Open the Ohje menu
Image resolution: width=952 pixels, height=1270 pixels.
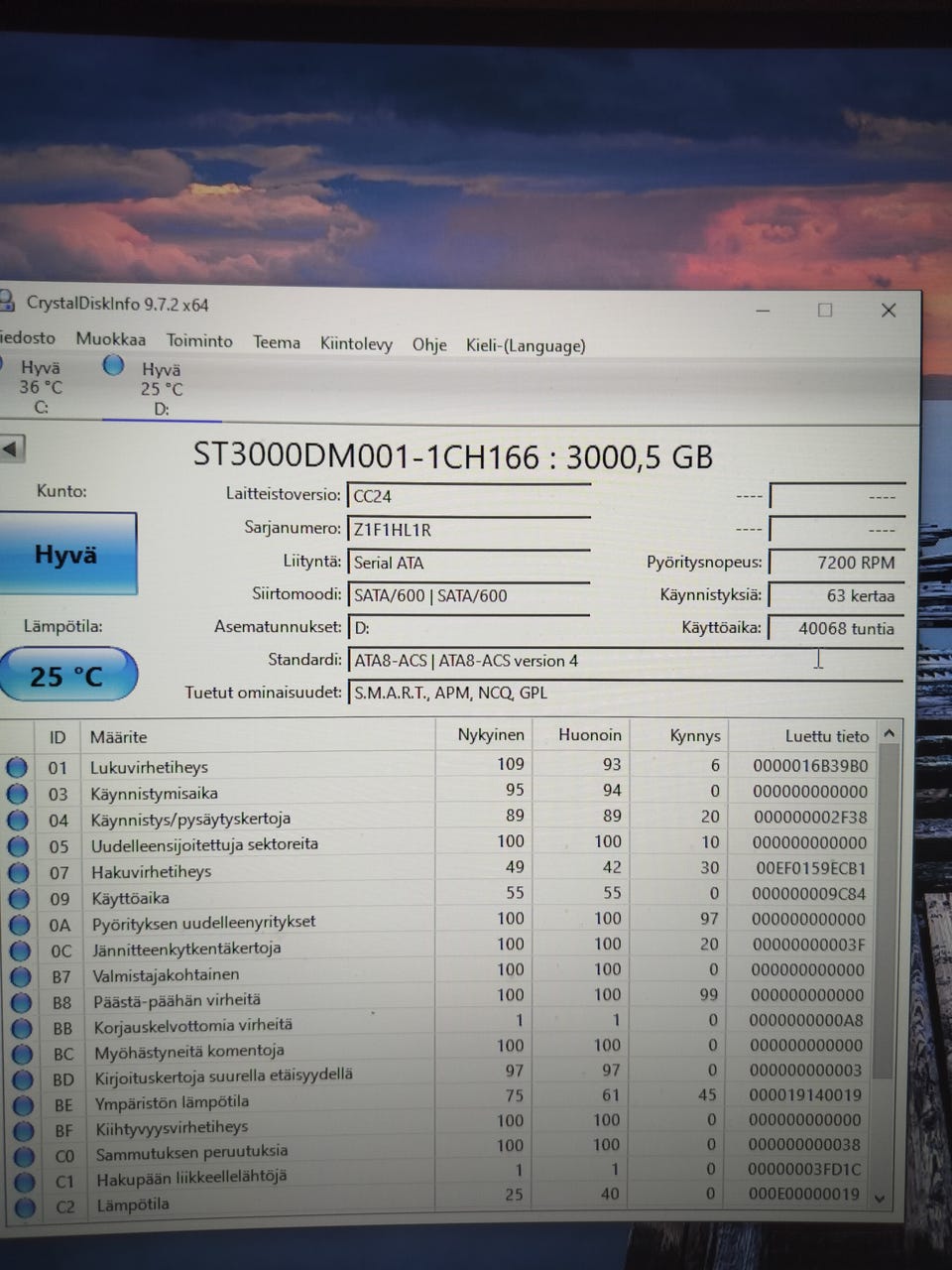tap(429, 345)
